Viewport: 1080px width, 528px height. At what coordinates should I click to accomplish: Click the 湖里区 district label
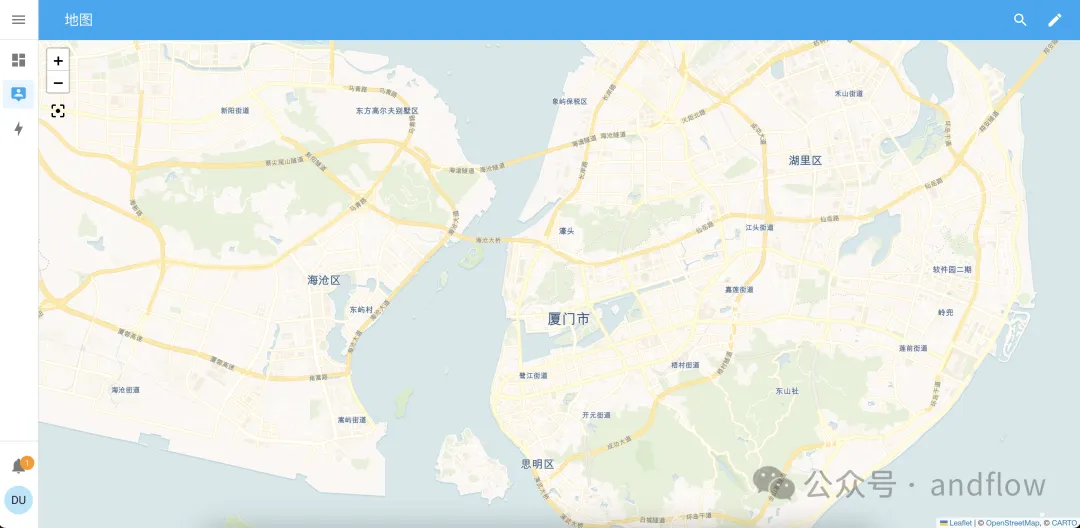coord(805,160)
